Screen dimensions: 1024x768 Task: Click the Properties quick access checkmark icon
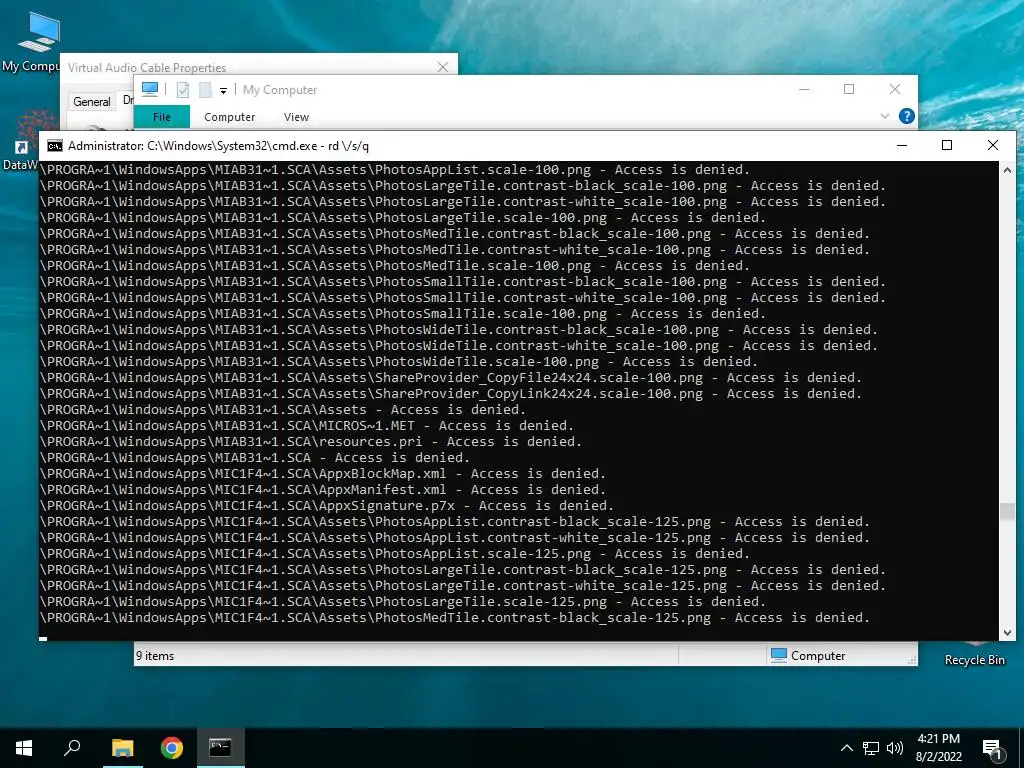click(183, 89)
